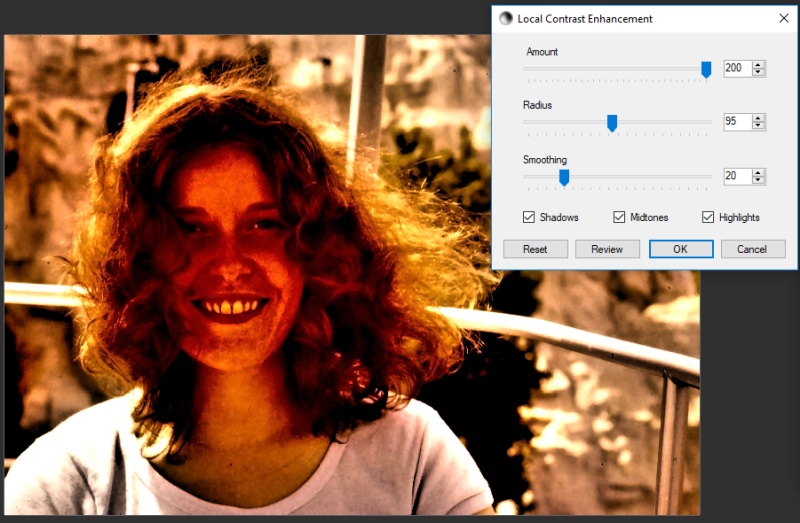Close the Local Contrast Enhancement dialog
800x523 pixels.
tap(784, 18)
